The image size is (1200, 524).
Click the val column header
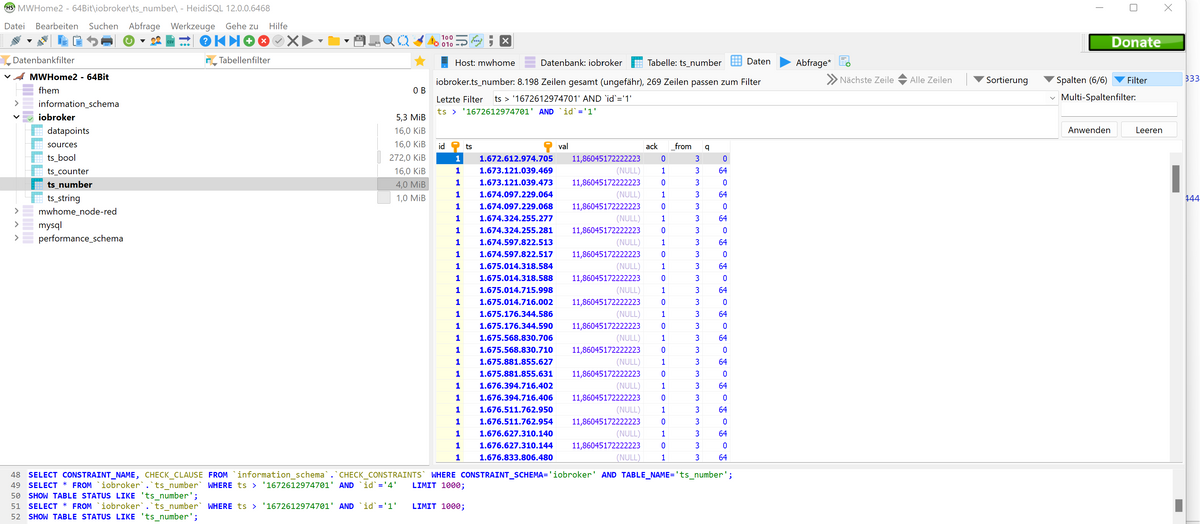click(598, 146)
